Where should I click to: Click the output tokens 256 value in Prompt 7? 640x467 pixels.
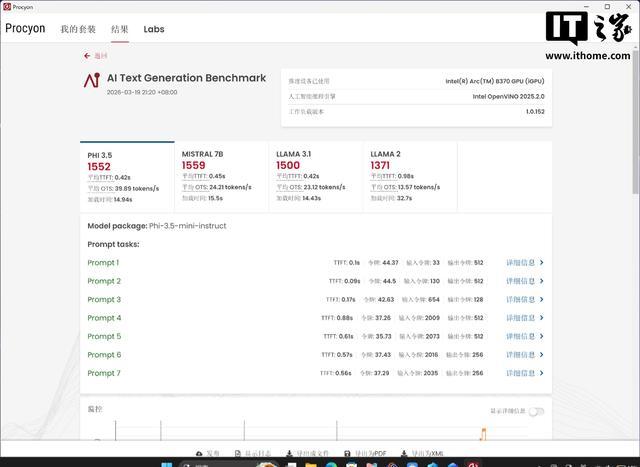coord(477,373)
